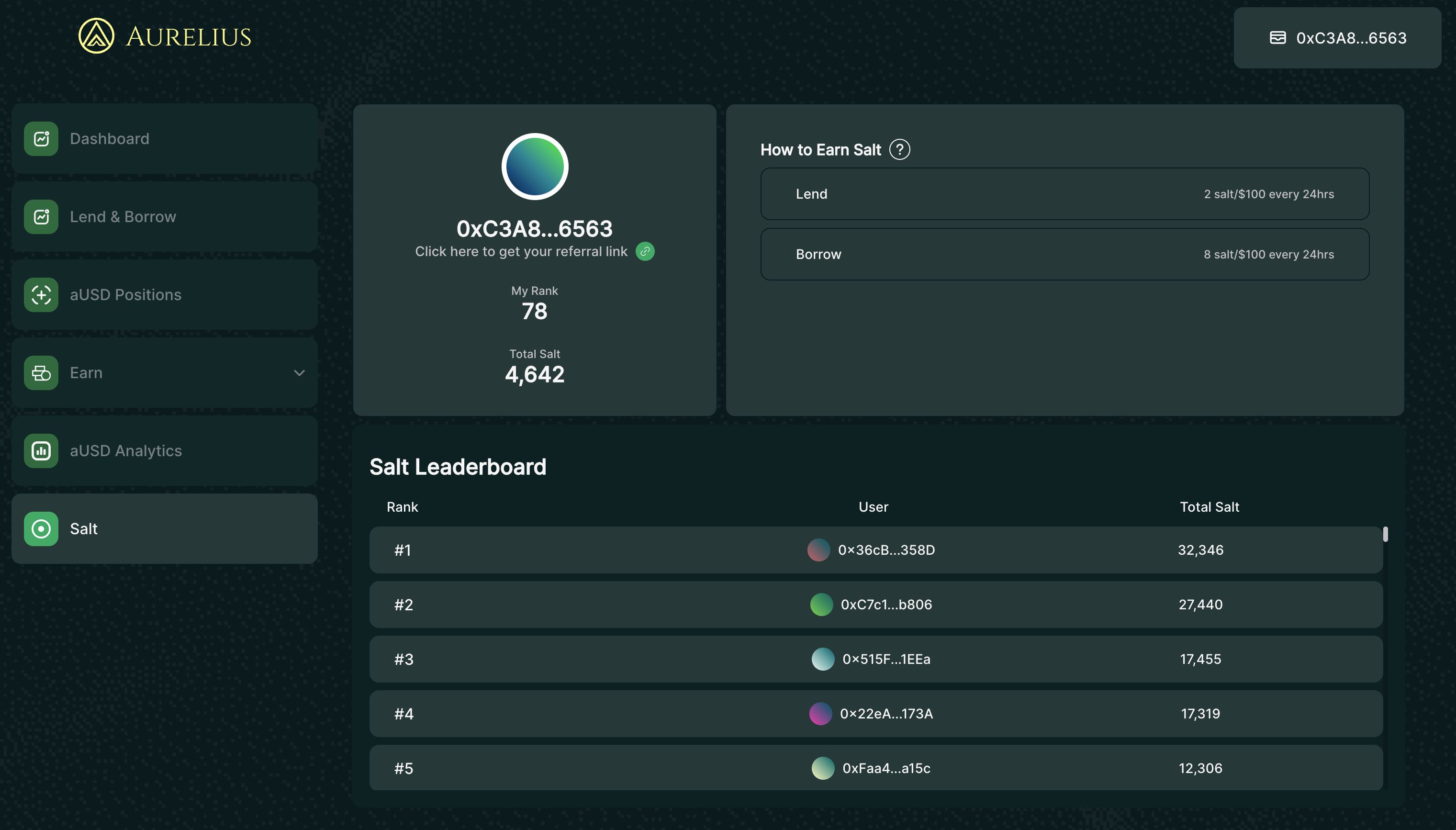The width and height of the screenshot is (1456, 830).
Task: Open the Lend & Borrow menu item
Action: 123,217
